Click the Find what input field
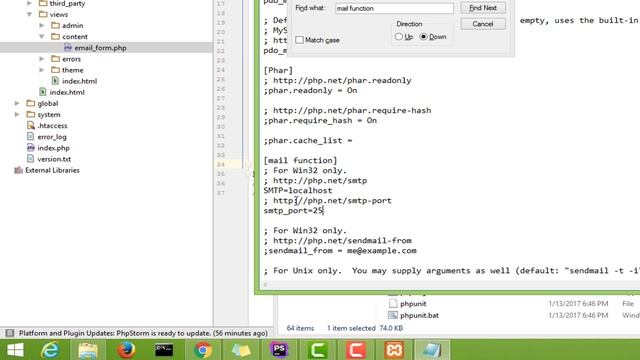This screenshot has height=360, width=640. coord(394,8)
